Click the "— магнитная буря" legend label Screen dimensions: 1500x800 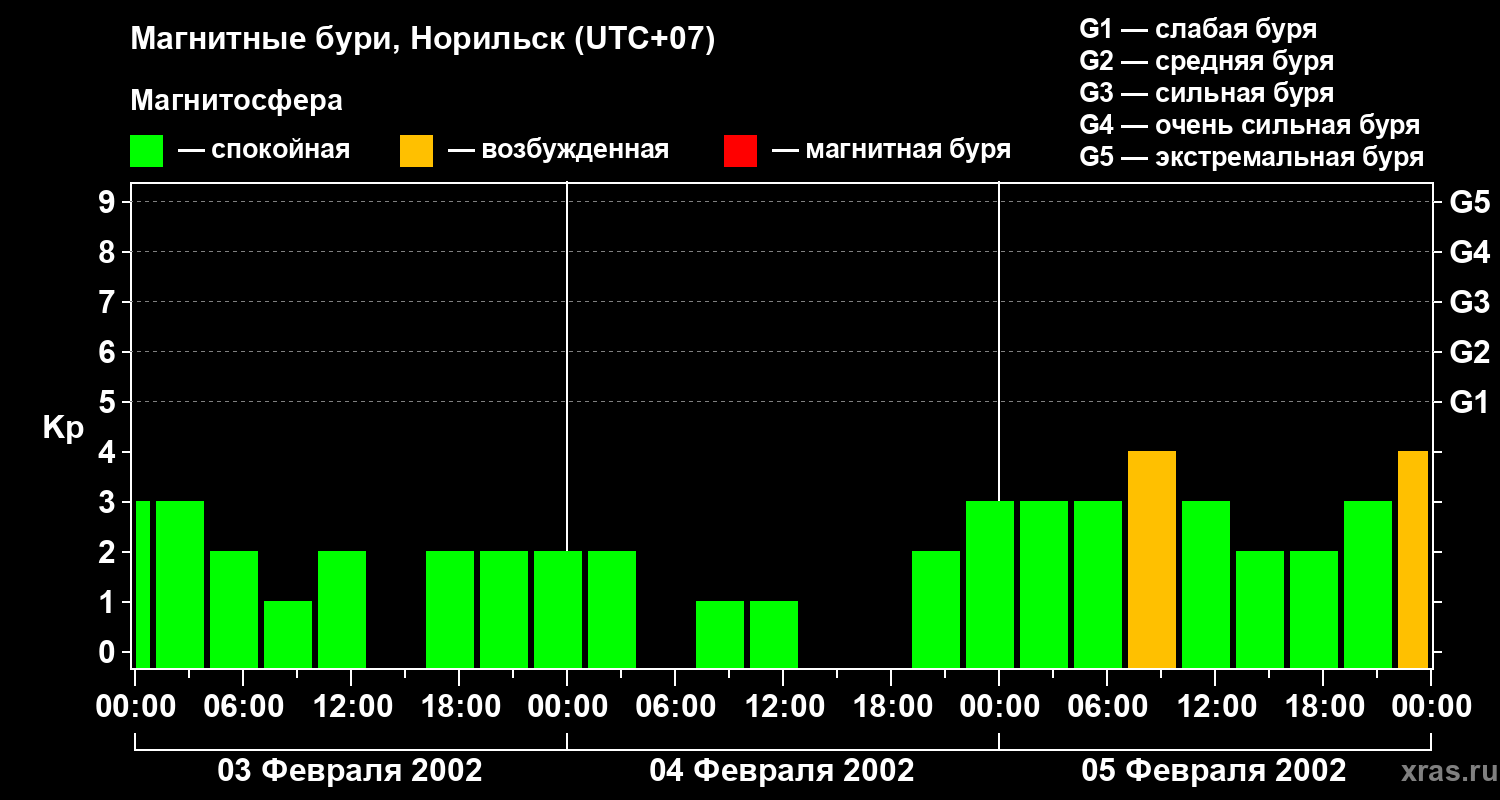891,151
